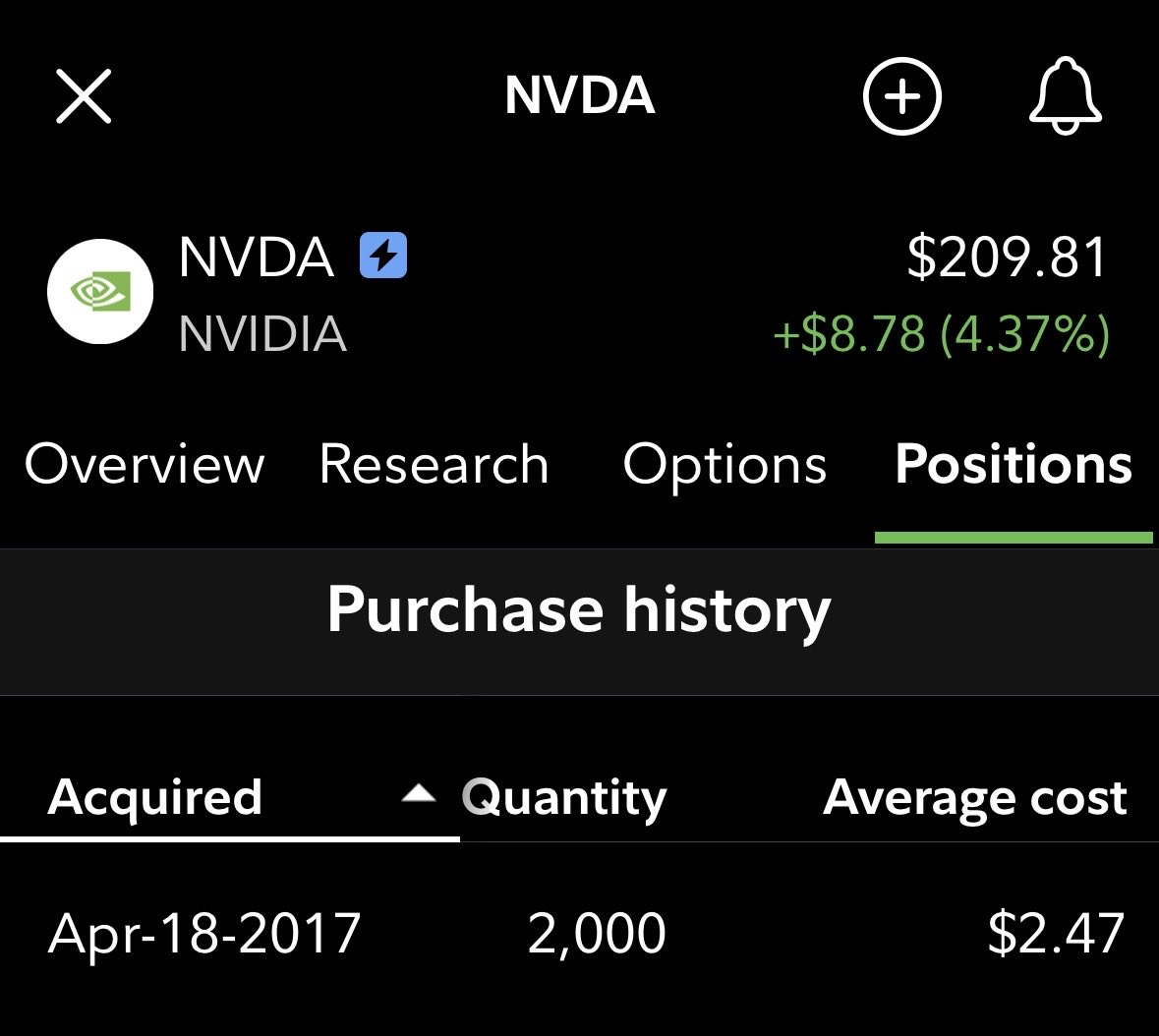The width and height of the screenshot is (1159, 1036).
Task: Tap the 2,000 quantity value
Action: click(x=597, y=933)
